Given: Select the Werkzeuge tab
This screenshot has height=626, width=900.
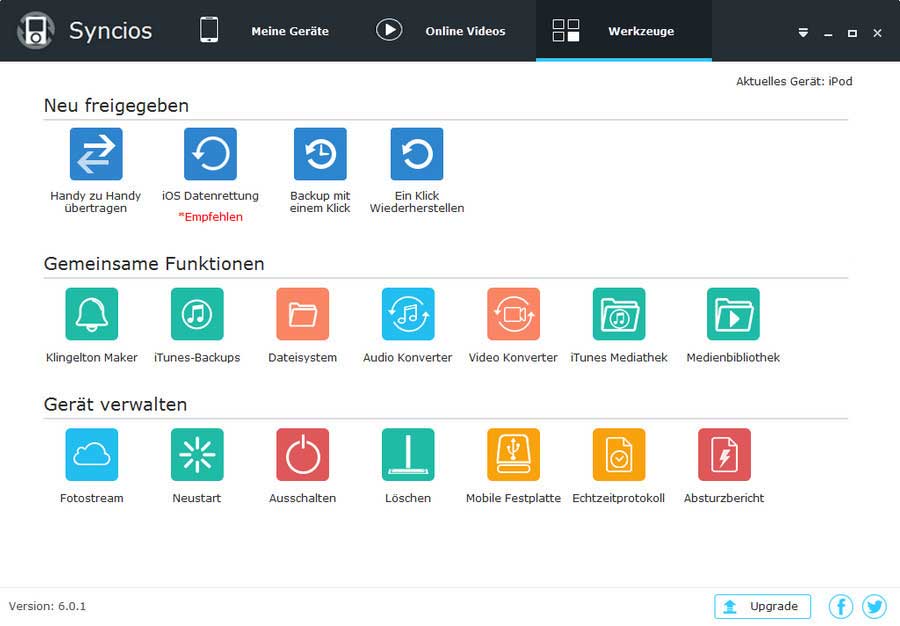Looking at the screenshot, I should [x=624, y=30].
